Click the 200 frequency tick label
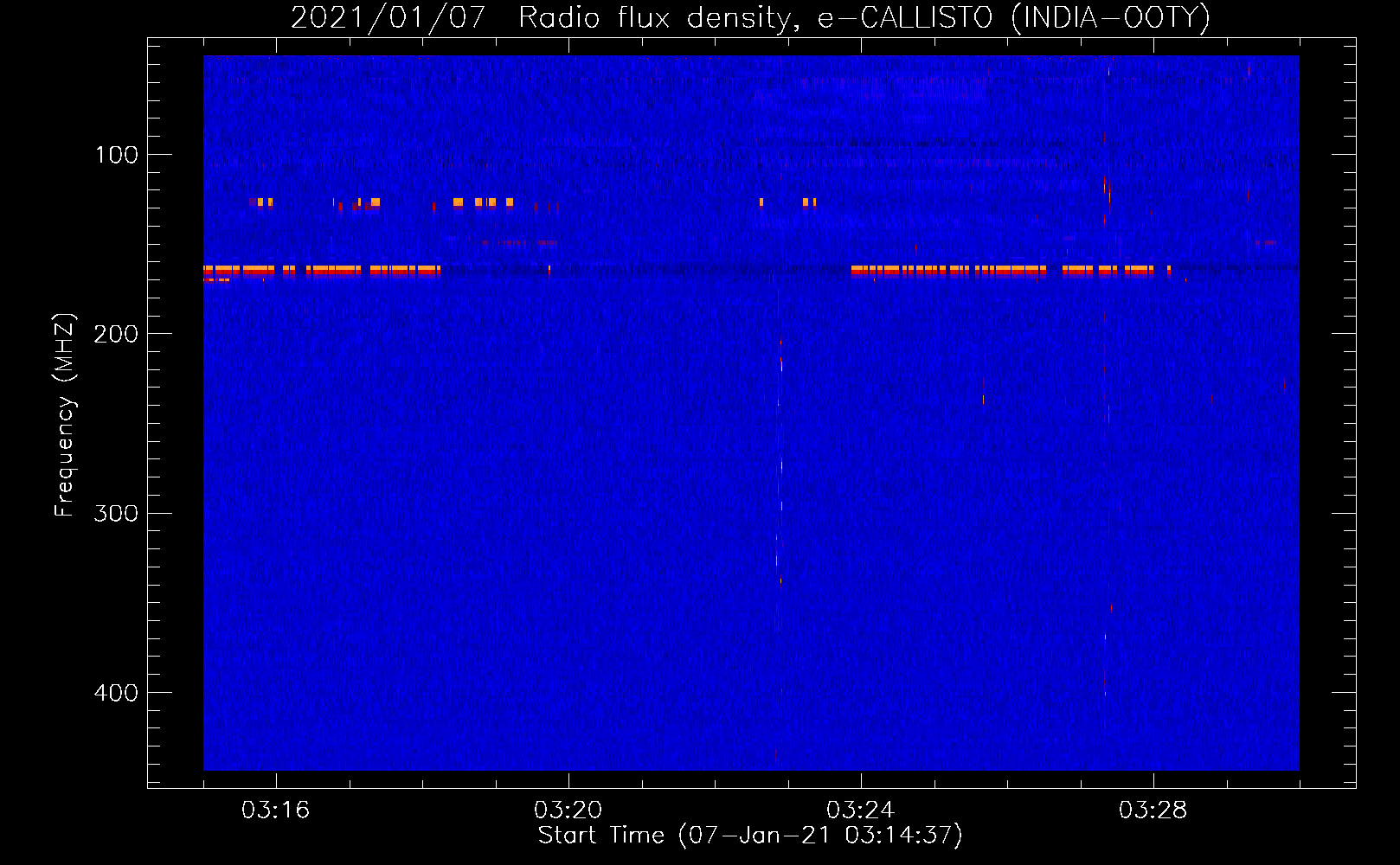1400x865 pixels. coord(116,334)
